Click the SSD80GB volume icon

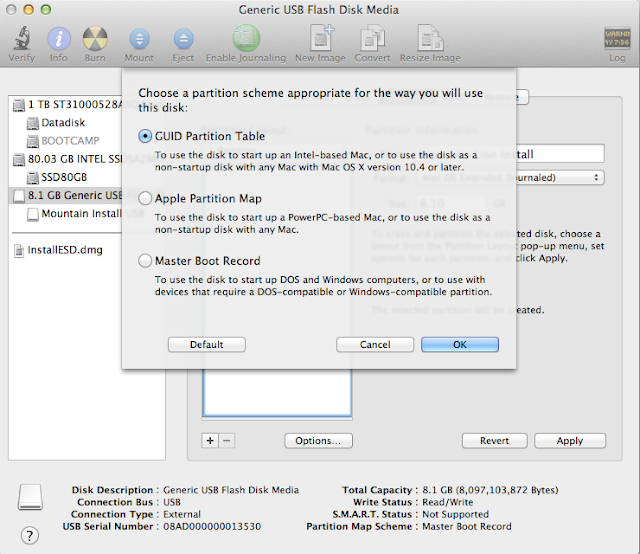32,178
